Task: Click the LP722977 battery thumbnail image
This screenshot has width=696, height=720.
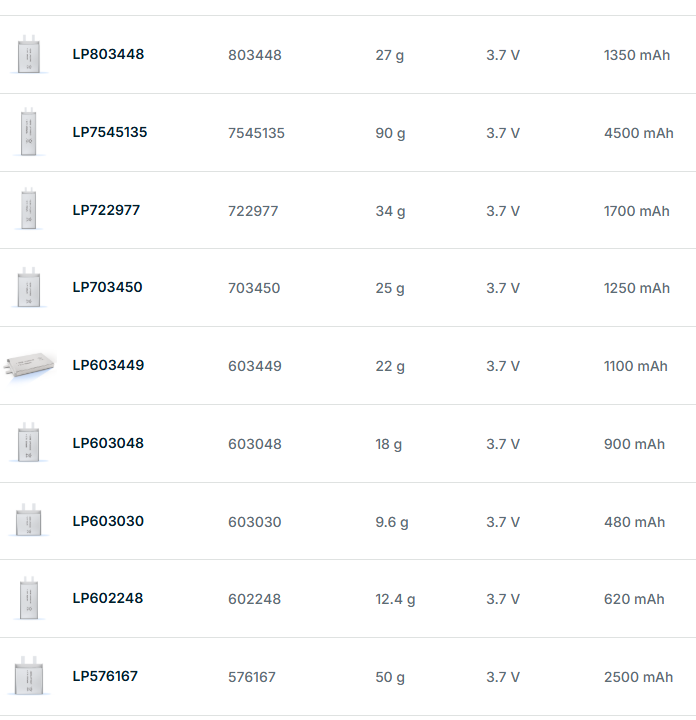Action: [x=28, y=210]
